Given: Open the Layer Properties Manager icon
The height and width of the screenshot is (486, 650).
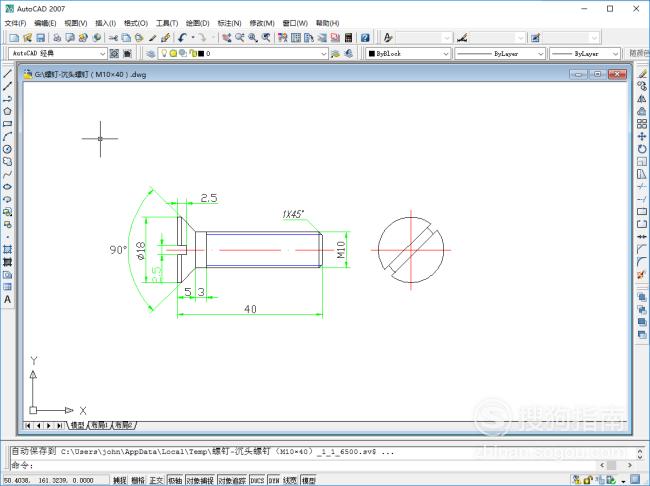Looking at the screenshot, I should (151, 53).
